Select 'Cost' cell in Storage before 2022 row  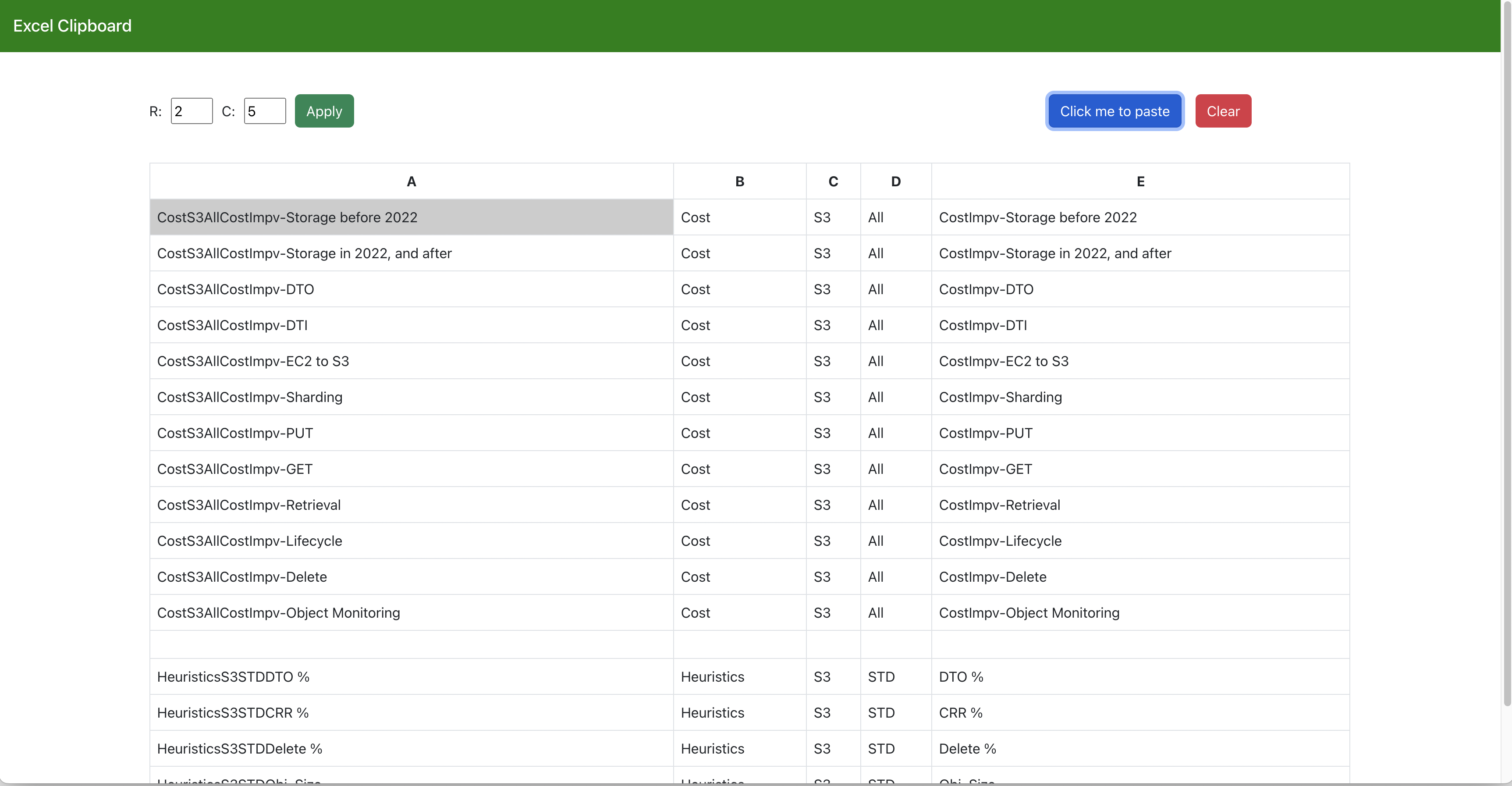(x=740, y=217)
